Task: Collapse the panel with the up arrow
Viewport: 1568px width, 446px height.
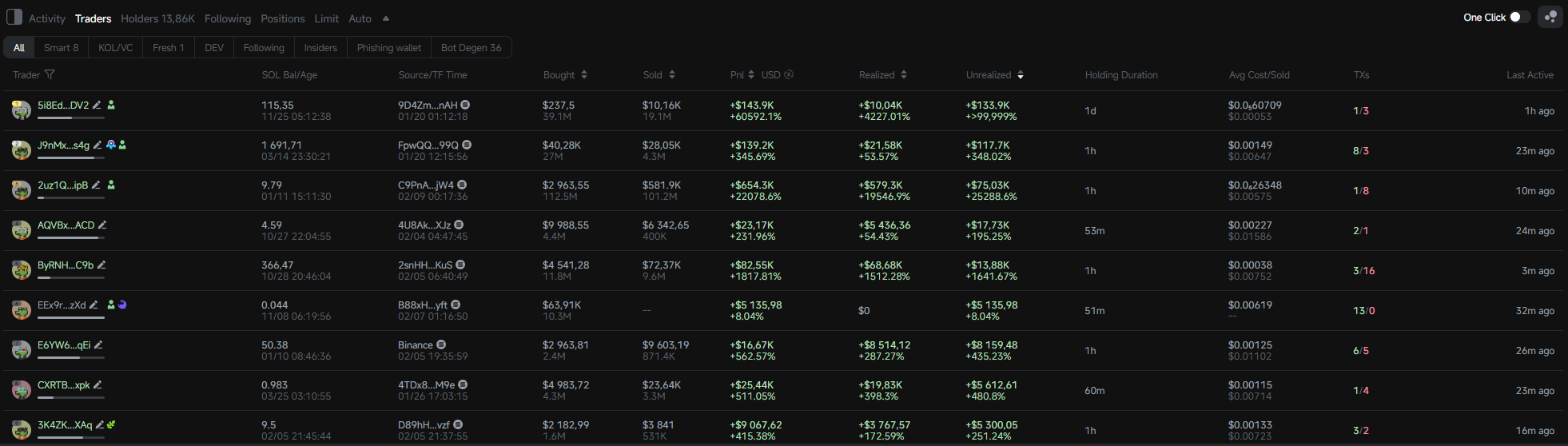Action: [386, 18]
